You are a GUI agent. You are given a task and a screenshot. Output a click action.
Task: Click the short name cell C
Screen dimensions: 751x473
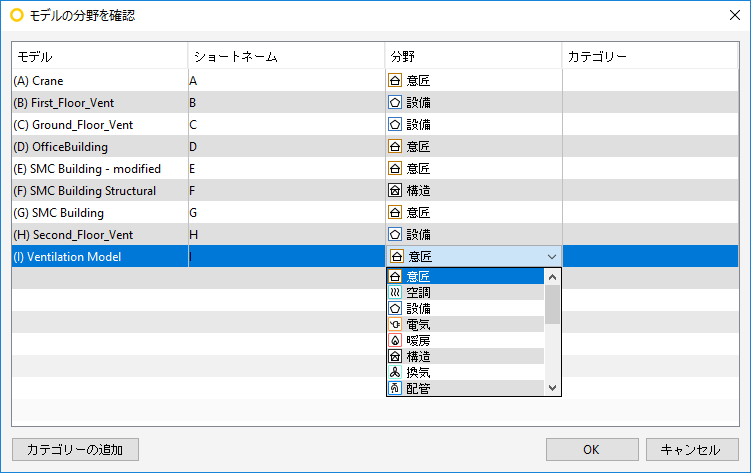(x=286, y=124)
